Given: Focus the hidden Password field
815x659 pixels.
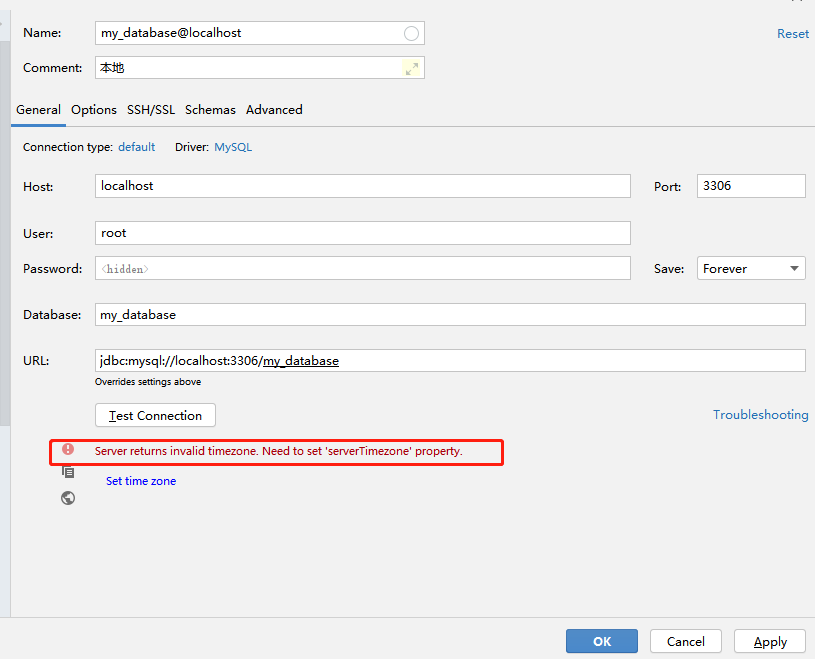Looking at the screenshot, I should [363, 268].
